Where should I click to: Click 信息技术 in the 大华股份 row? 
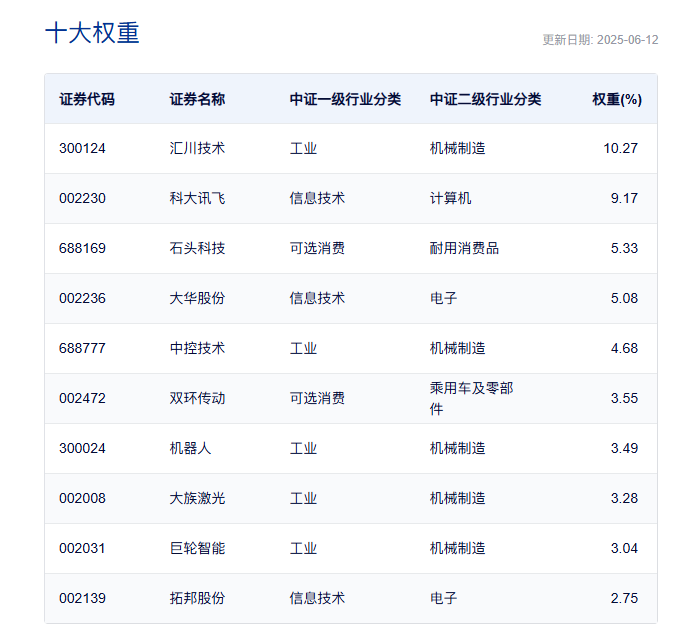317,298
